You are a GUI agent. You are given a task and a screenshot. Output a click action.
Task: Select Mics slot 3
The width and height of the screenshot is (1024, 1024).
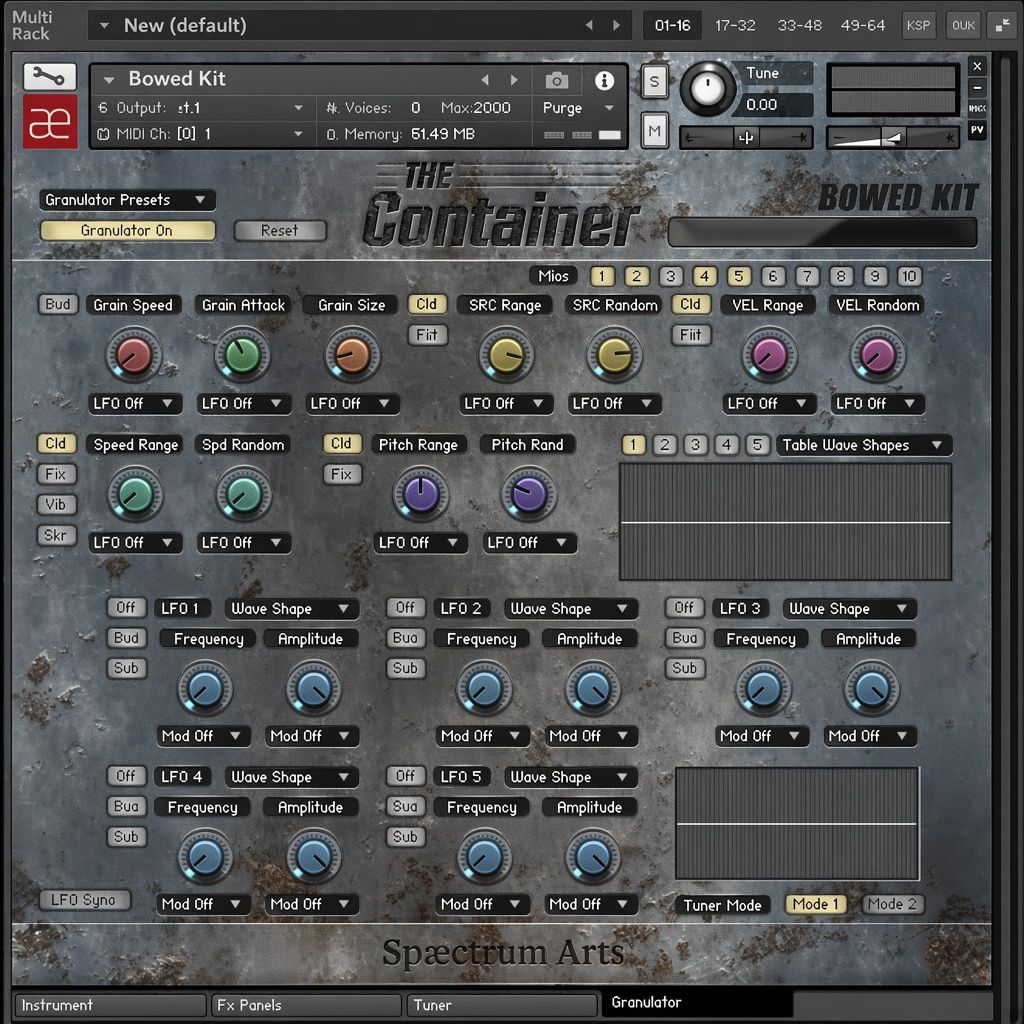click(671, 276)
